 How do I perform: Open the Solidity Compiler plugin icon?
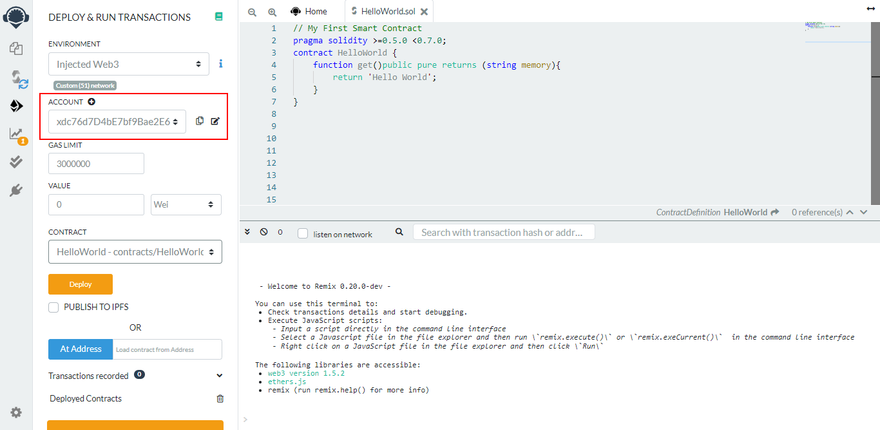click(x=16, y=77)
